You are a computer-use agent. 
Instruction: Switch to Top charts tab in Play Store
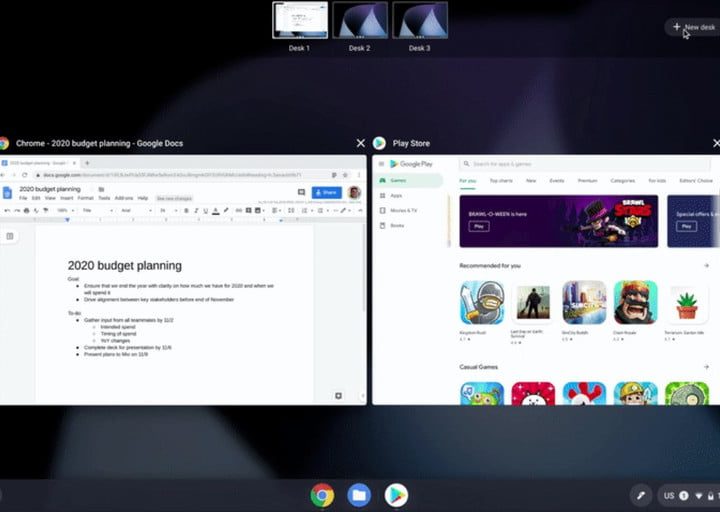[501, 181]
